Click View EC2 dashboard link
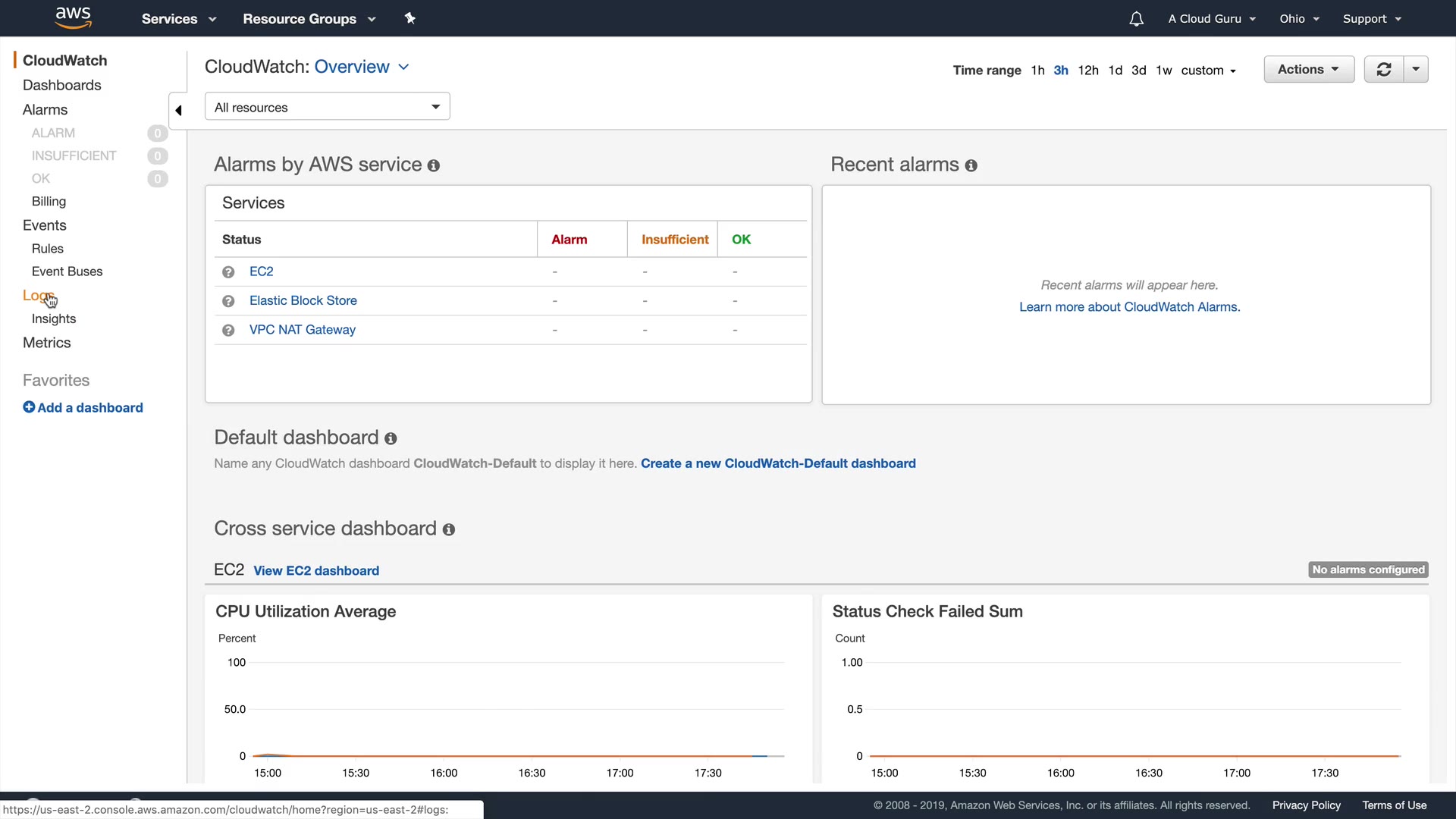The width and height of the screenshot is (1456, 819). (315, 570)
